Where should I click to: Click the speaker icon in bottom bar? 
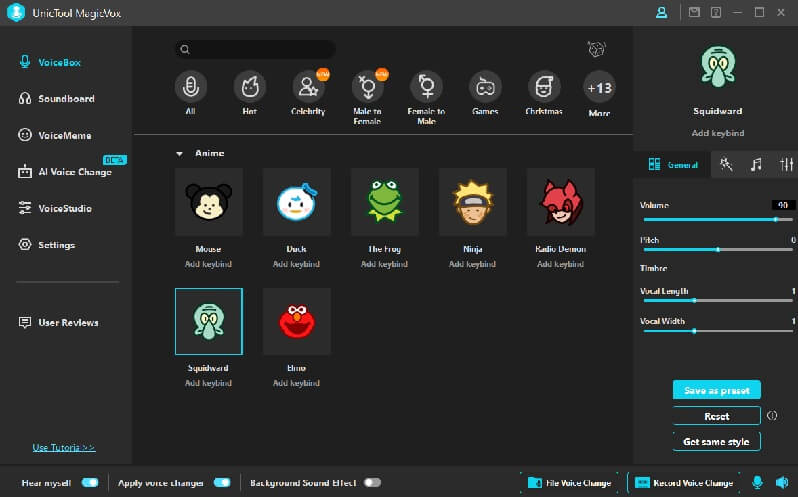[x=780, y=483]
